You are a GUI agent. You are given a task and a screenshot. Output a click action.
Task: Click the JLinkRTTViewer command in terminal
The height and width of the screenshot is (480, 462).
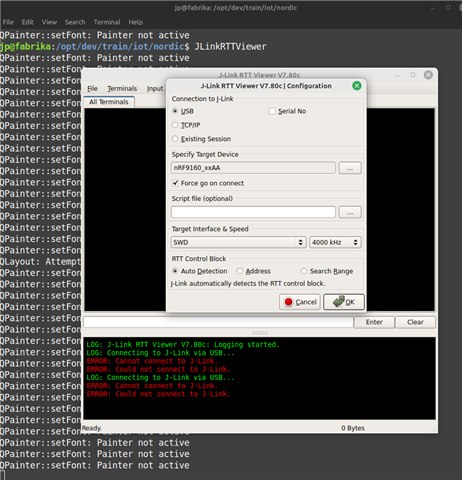[x=230, y=46]
